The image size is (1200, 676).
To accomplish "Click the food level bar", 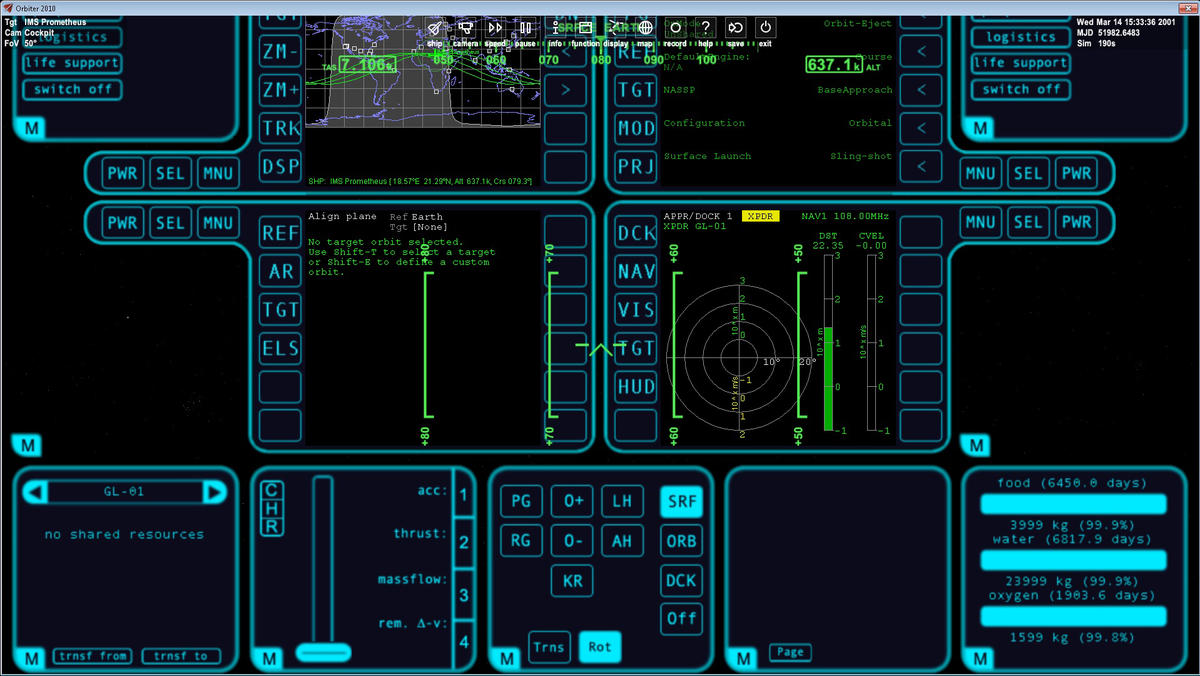I will coord(1073,504).
